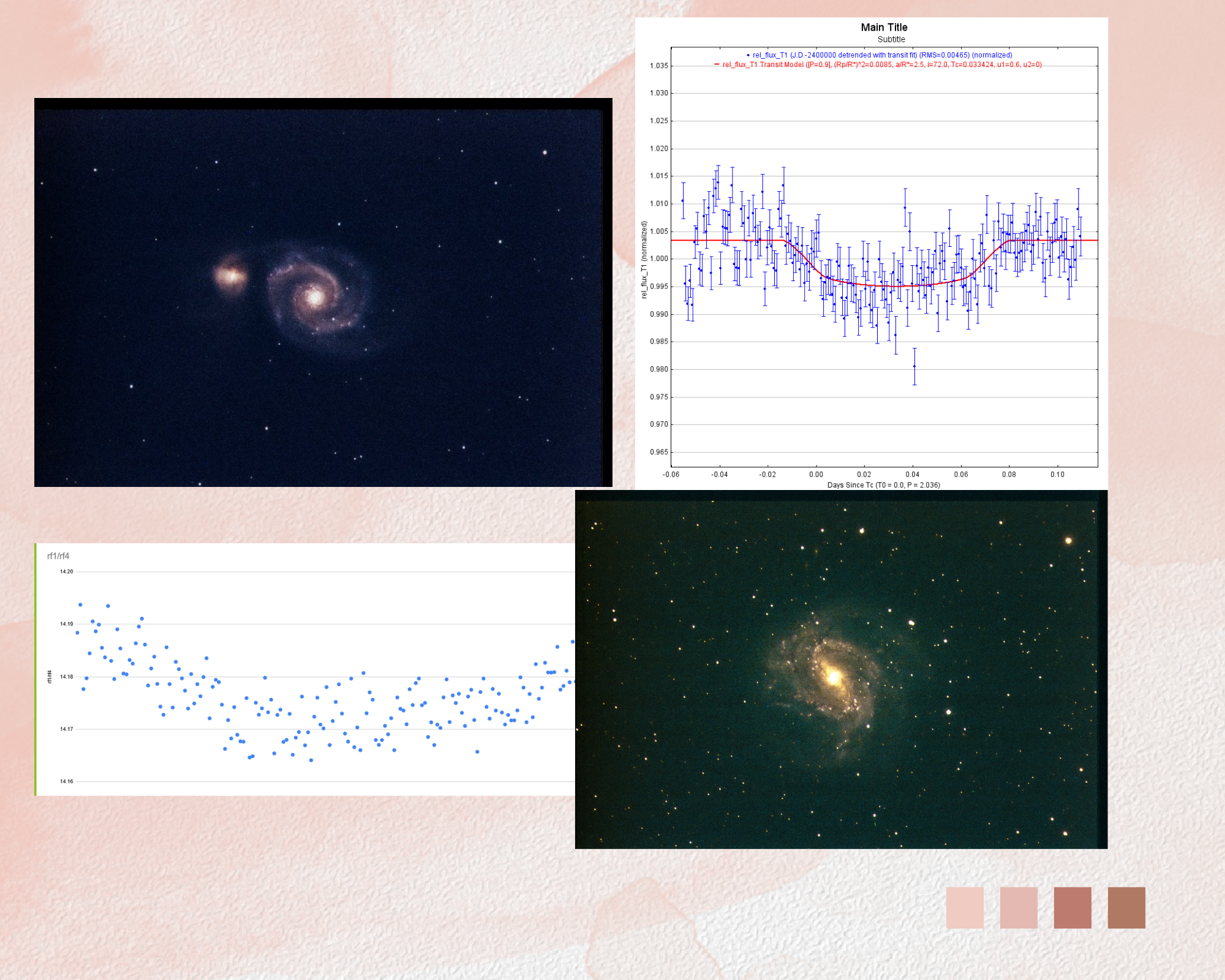Click the green bar on scatter chart edge
This screenshot has height=980, width=1225.
(36, 669)
